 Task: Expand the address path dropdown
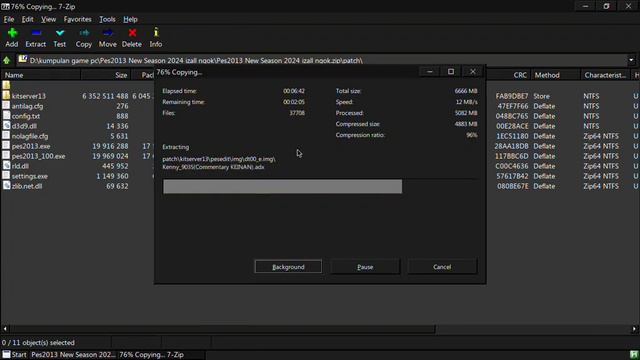coord(631,60)
